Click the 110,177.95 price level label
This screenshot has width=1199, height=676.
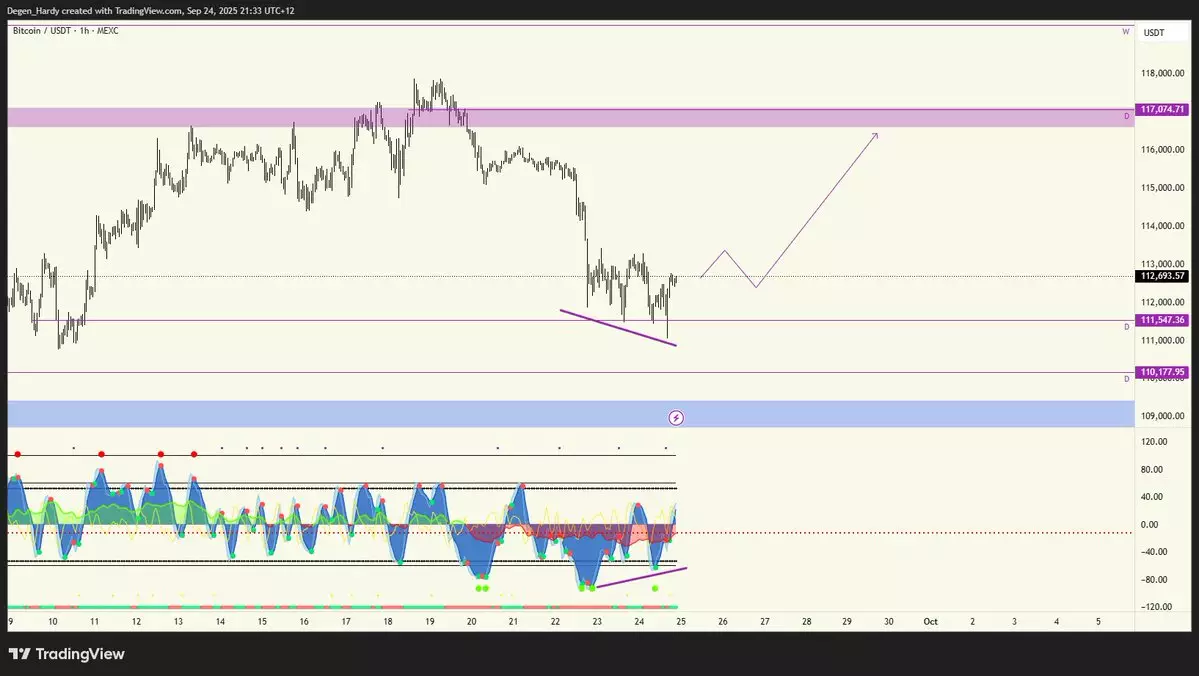click(1162, 372)
